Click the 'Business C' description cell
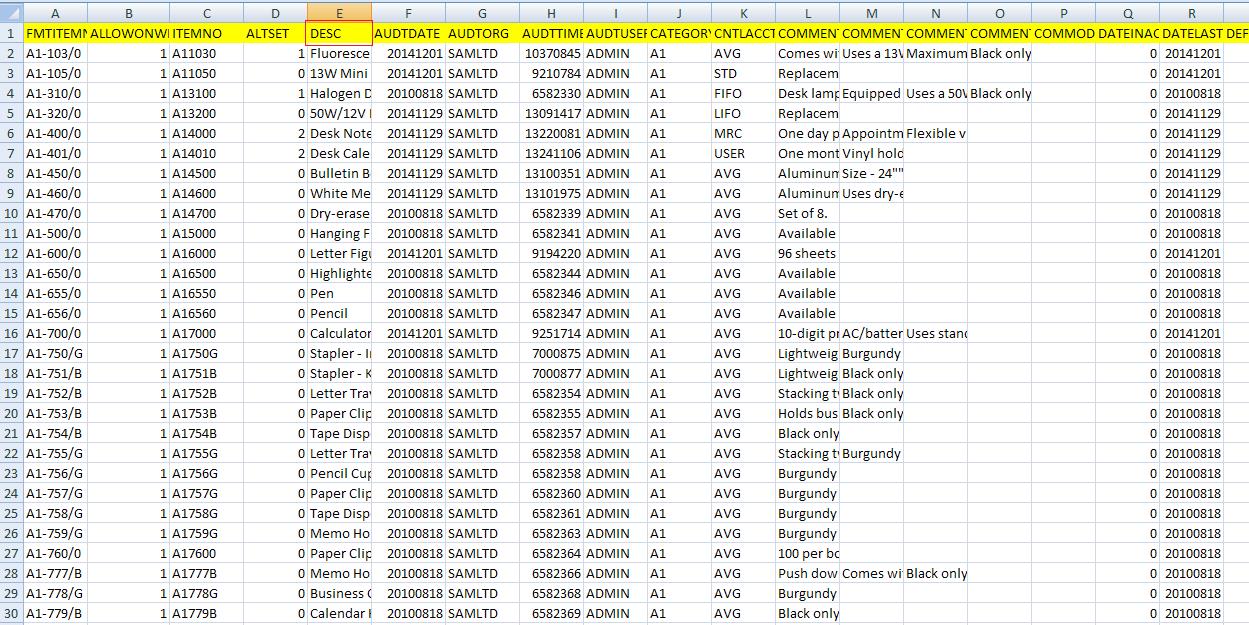Viewport: 1249px width, 625px height. click(339, 593)
